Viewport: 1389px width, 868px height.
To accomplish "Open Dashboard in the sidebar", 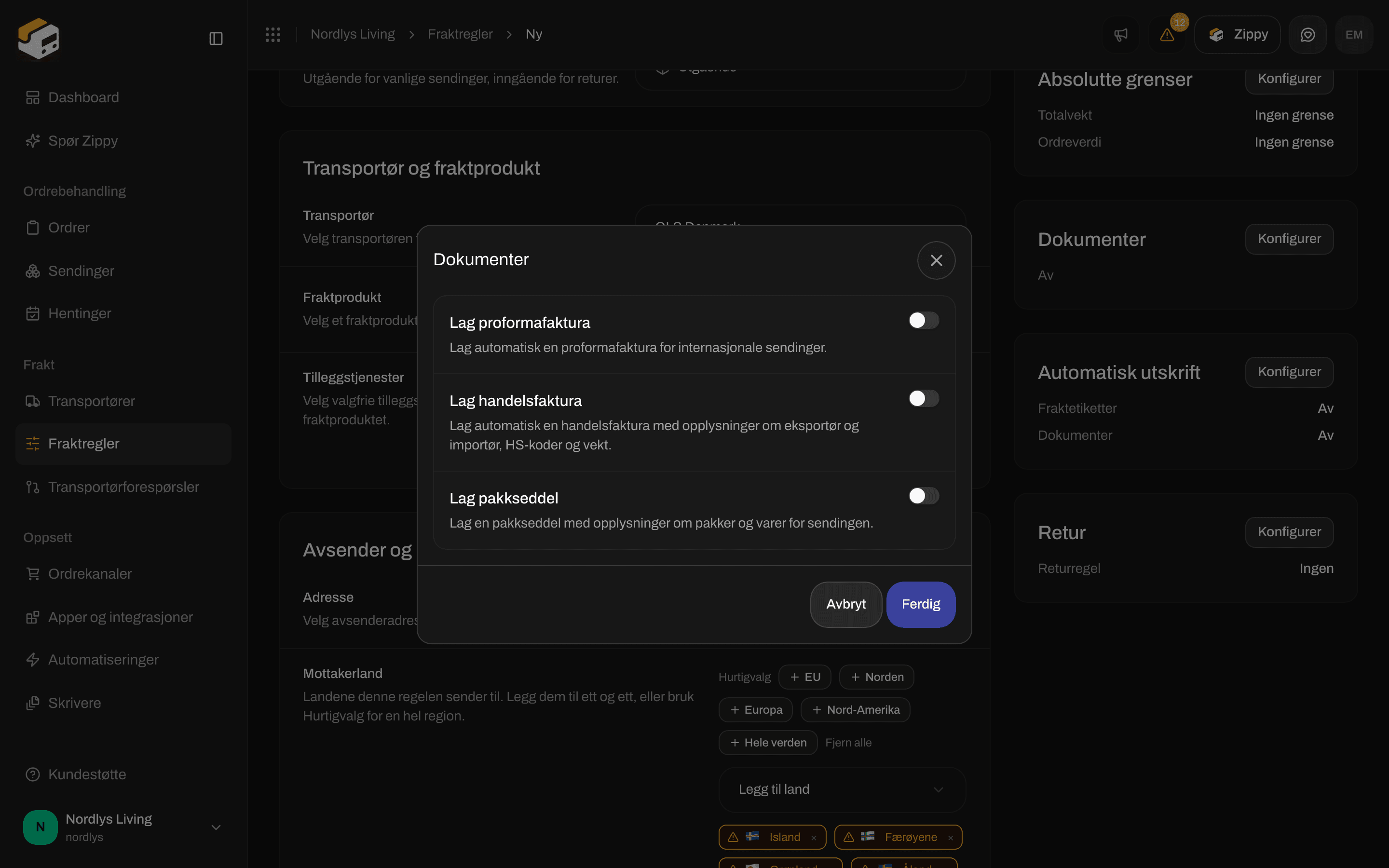I will [x=123, y=97].
